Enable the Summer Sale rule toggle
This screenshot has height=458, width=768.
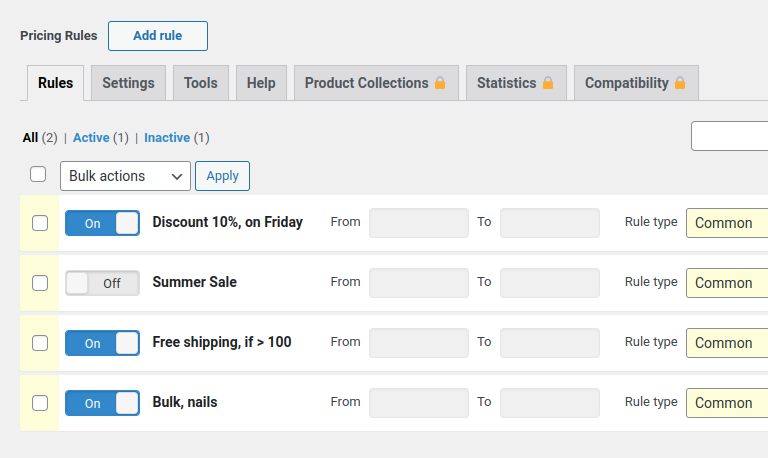(102, 283)
